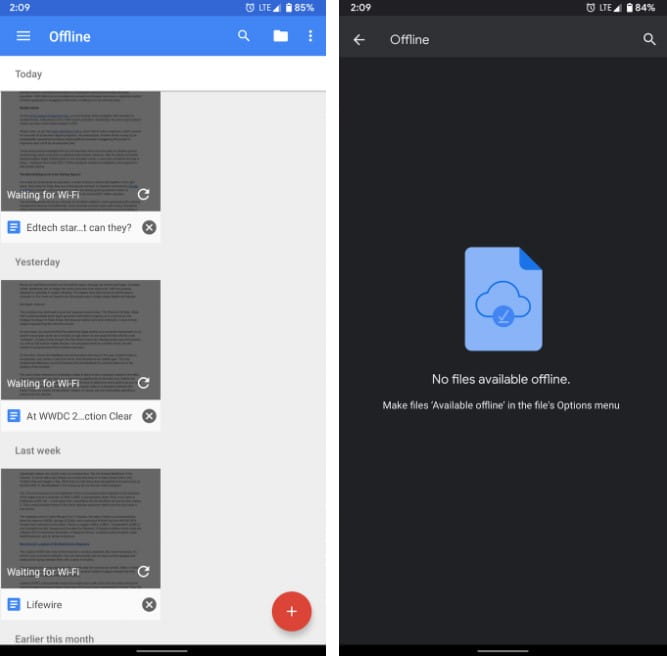Select the Lifewire file name

click(x=44, y=605)
